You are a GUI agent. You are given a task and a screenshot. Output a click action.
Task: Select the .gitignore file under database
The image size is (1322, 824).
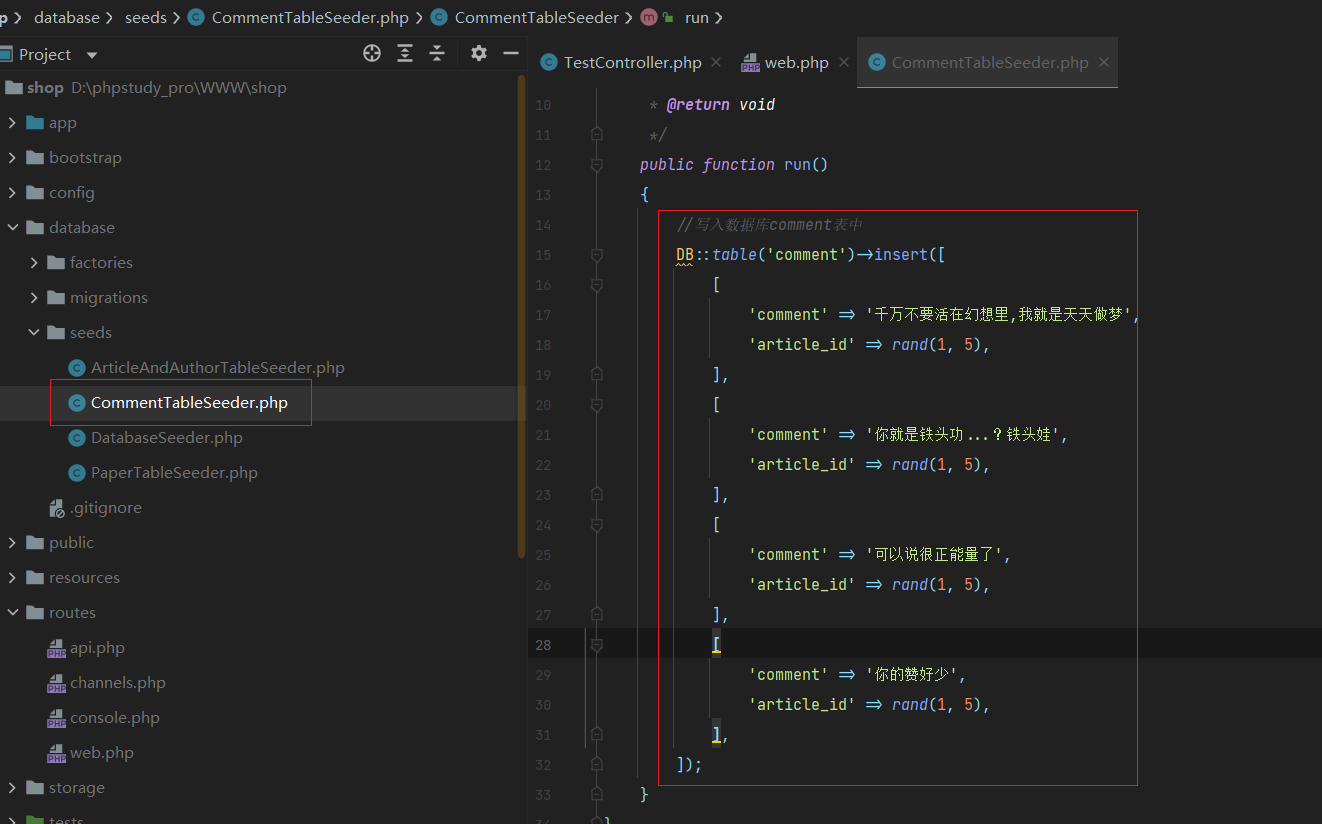106,508
